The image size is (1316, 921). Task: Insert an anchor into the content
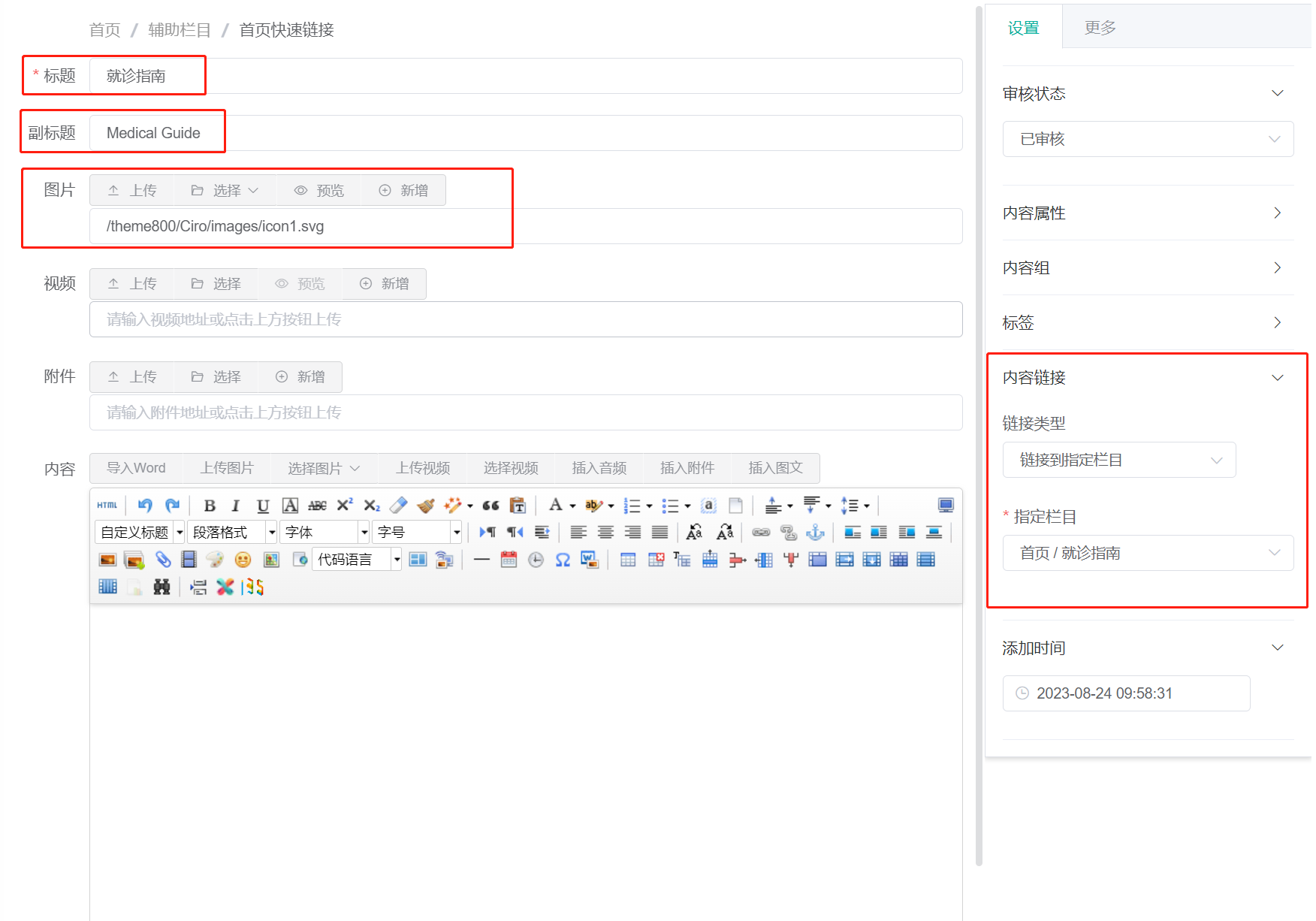tap(816, 532)
